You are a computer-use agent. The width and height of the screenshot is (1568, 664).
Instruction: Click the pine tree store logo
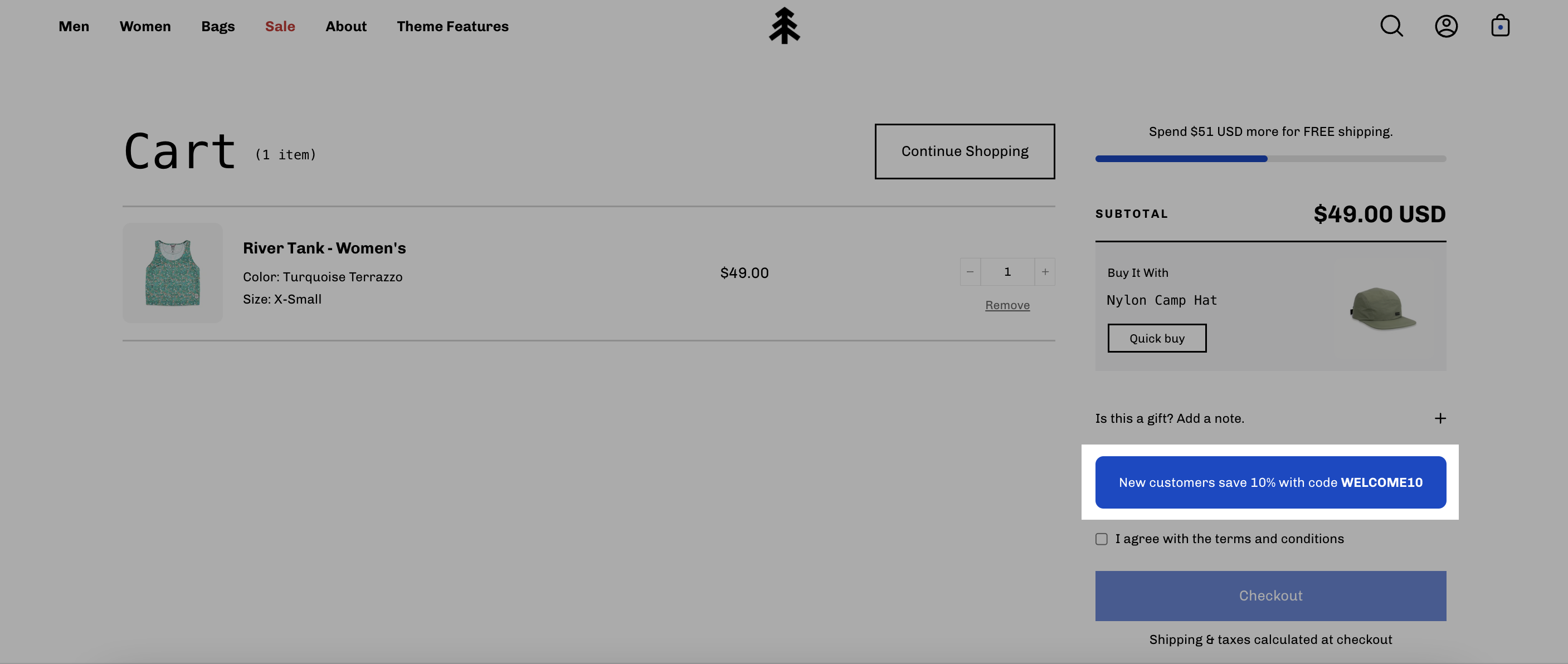click(x=784, y=26)
